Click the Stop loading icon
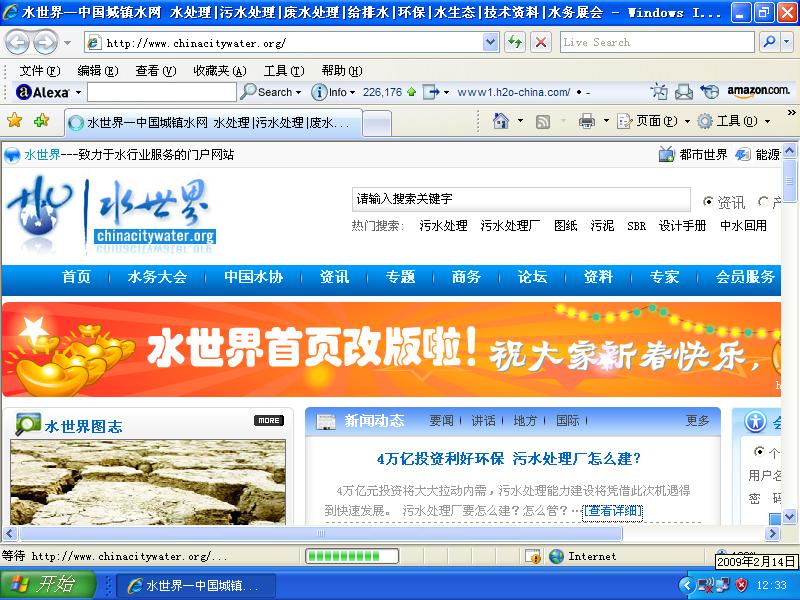 click(x=539, y=42)
